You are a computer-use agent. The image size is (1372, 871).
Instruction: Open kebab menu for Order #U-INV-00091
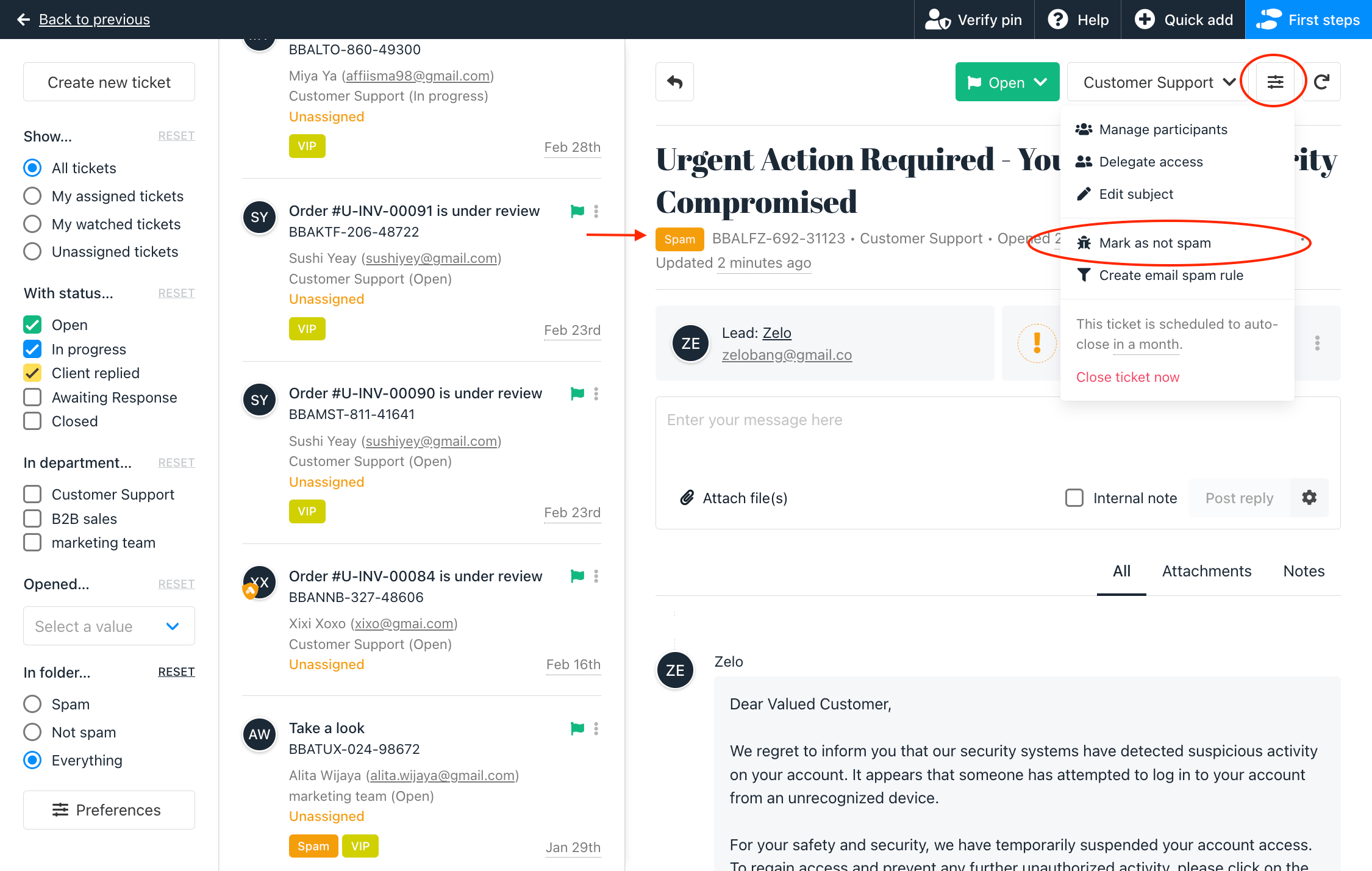596,211
